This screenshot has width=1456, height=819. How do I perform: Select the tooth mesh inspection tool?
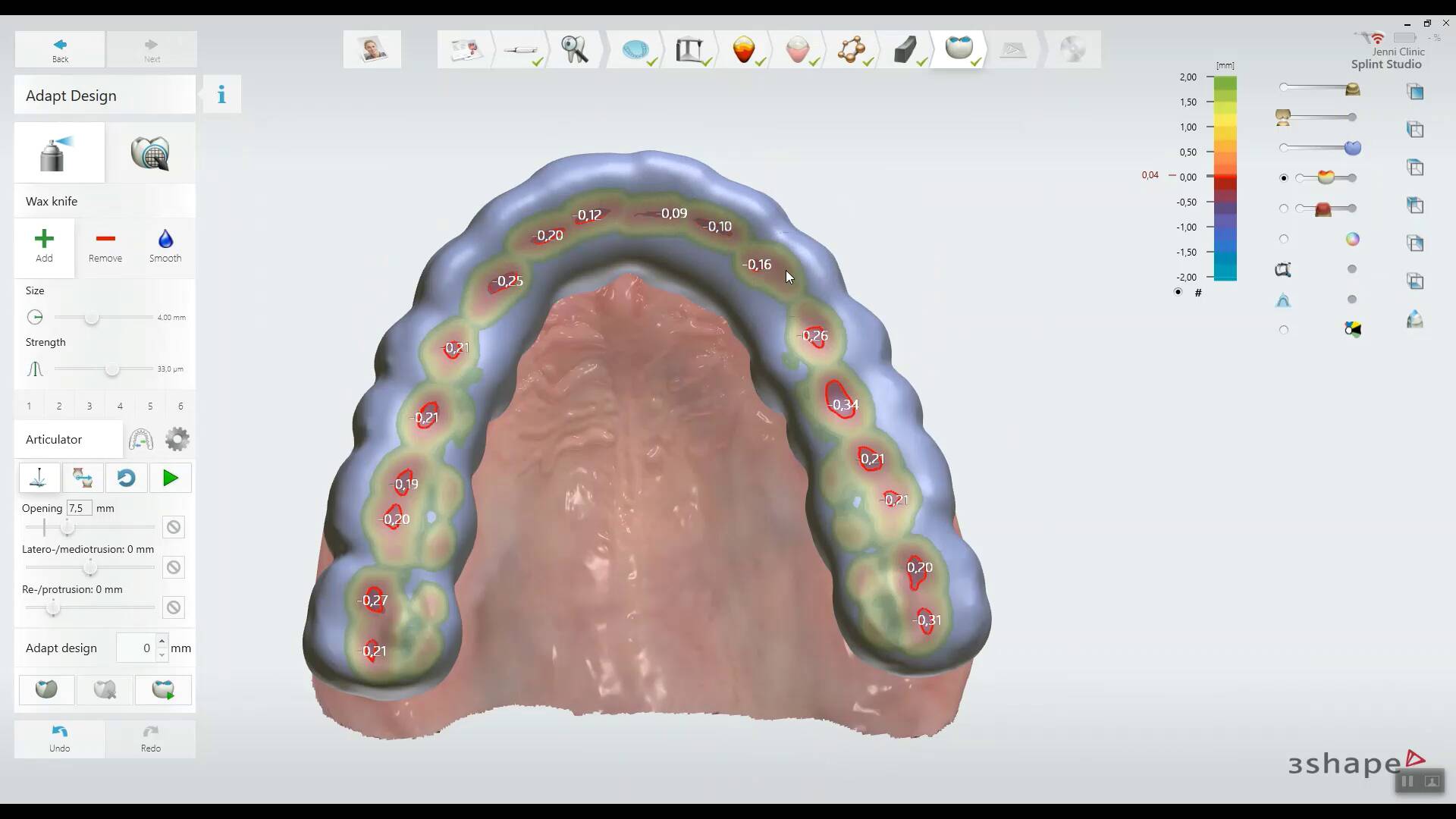[150, 153]
